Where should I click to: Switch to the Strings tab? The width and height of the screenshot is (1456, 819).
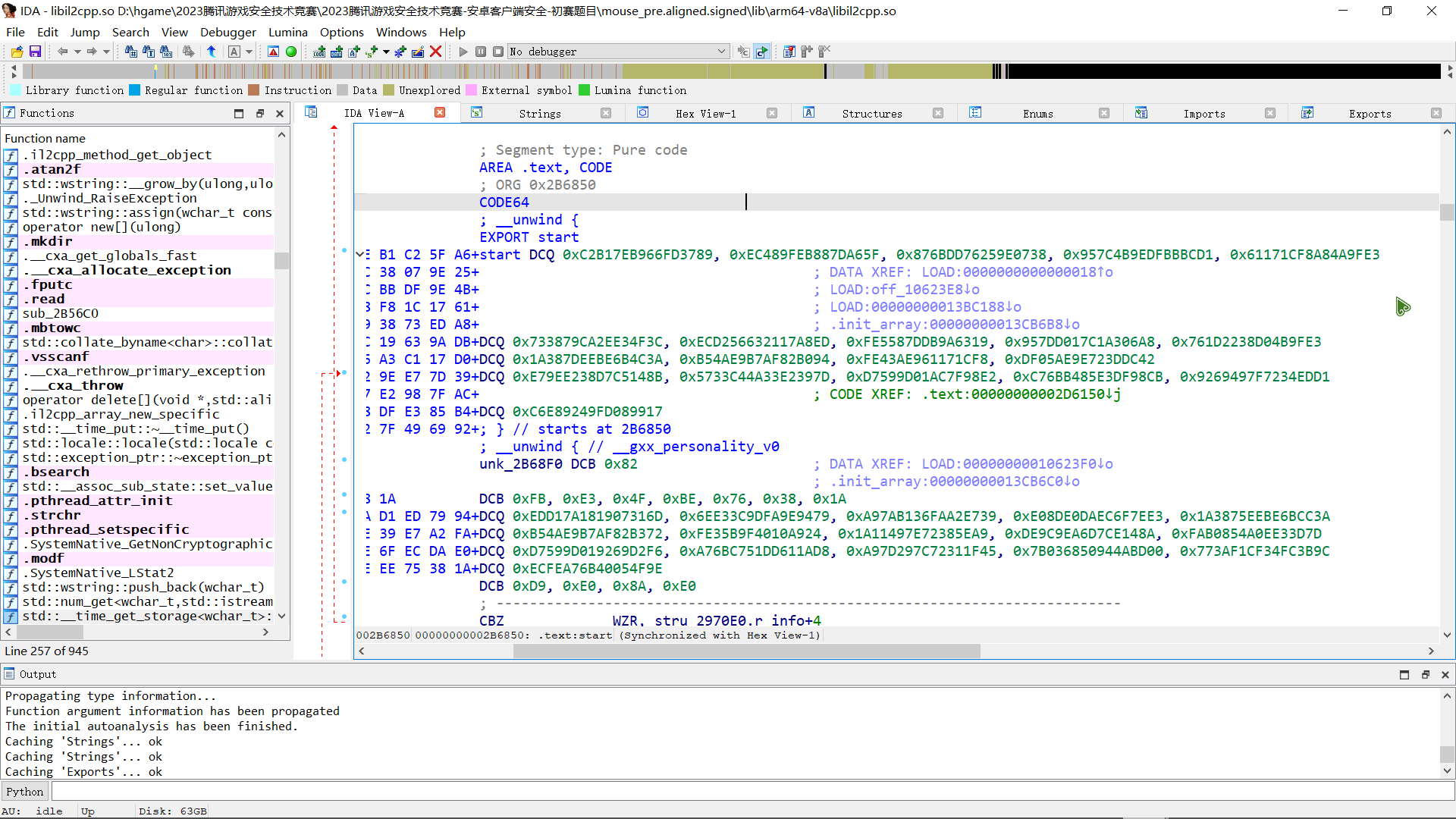coord(540,113)
